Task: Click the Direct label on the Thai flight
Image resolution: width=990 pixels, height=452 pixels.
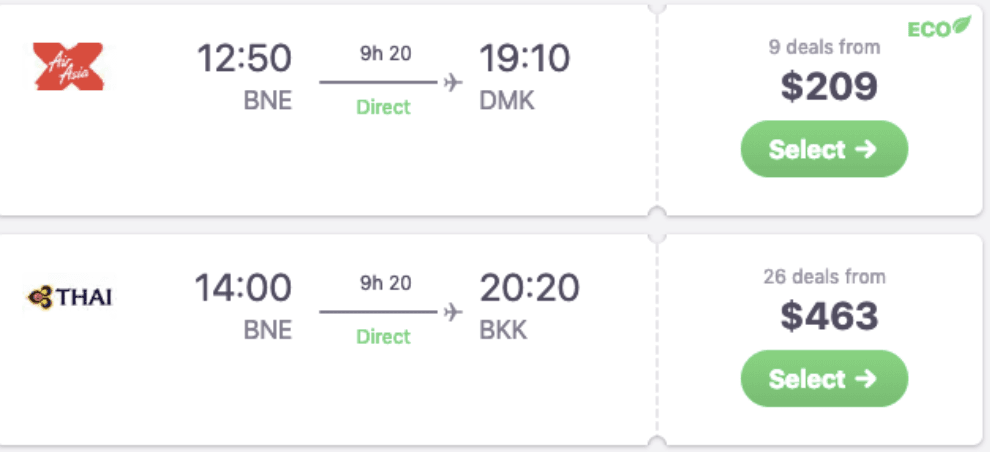Action: coord(384,337)
